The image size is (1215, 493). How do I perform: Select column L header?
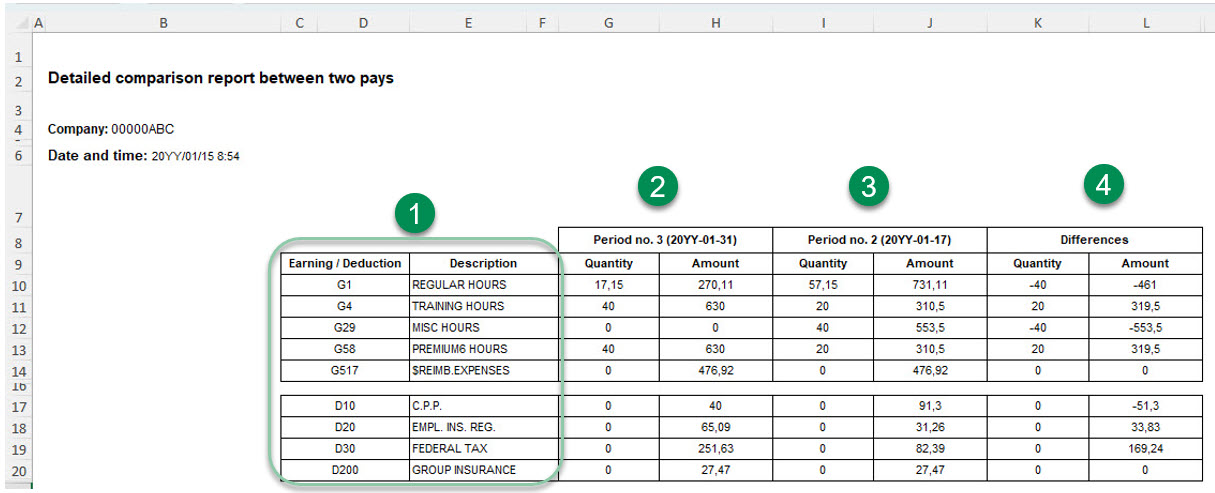1144,21
